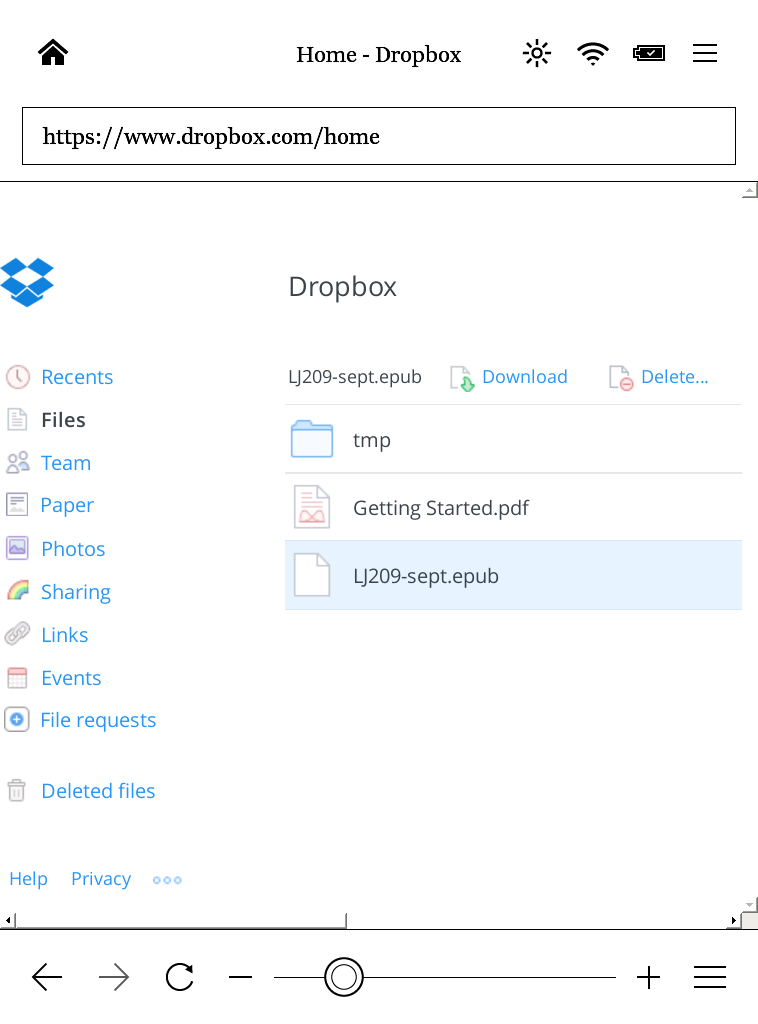
Task: Click the Files document icon
Action: (x=18, y=419)
